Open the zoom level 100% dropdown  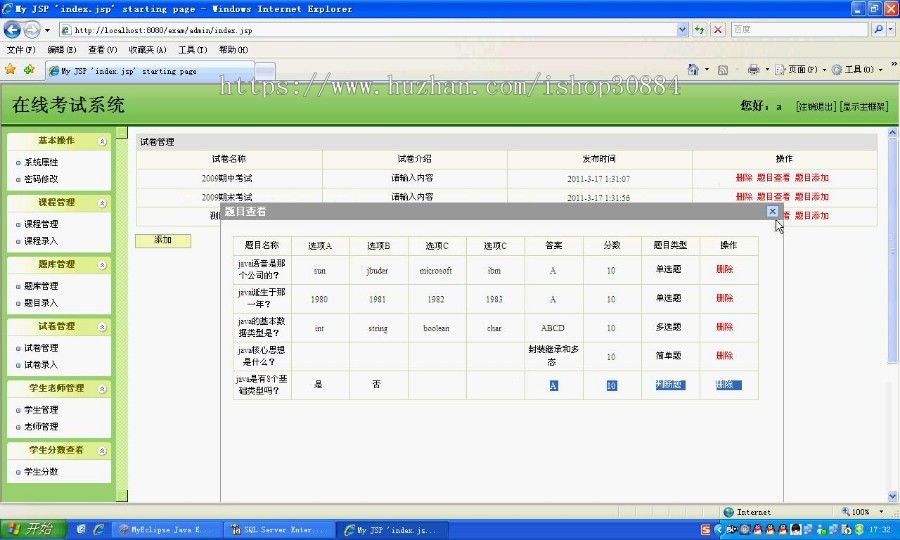[881, 511]
